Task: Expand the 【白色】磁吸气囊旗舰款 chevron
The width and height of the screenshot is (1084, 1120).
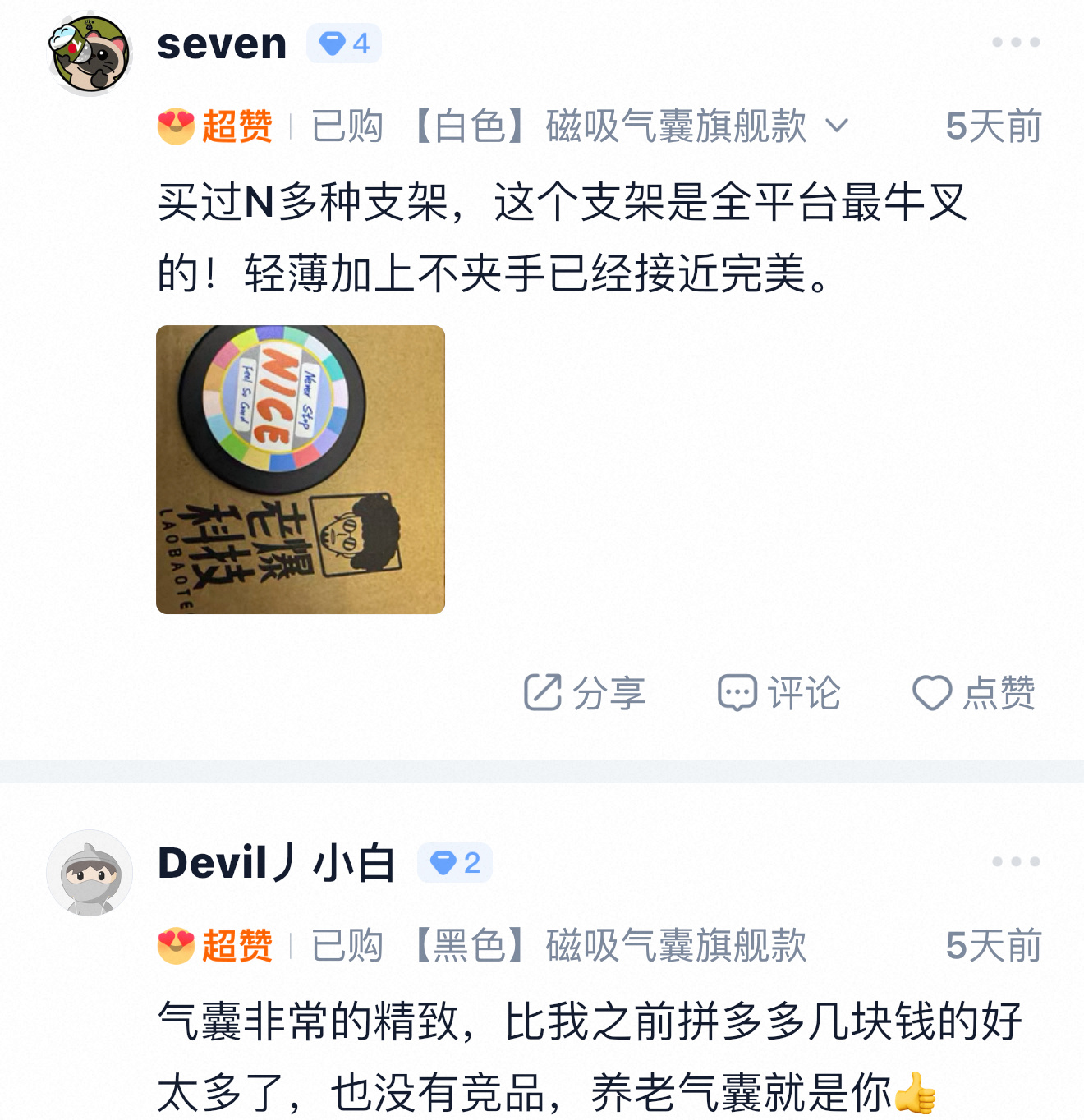Action: (x=837, y=126)
